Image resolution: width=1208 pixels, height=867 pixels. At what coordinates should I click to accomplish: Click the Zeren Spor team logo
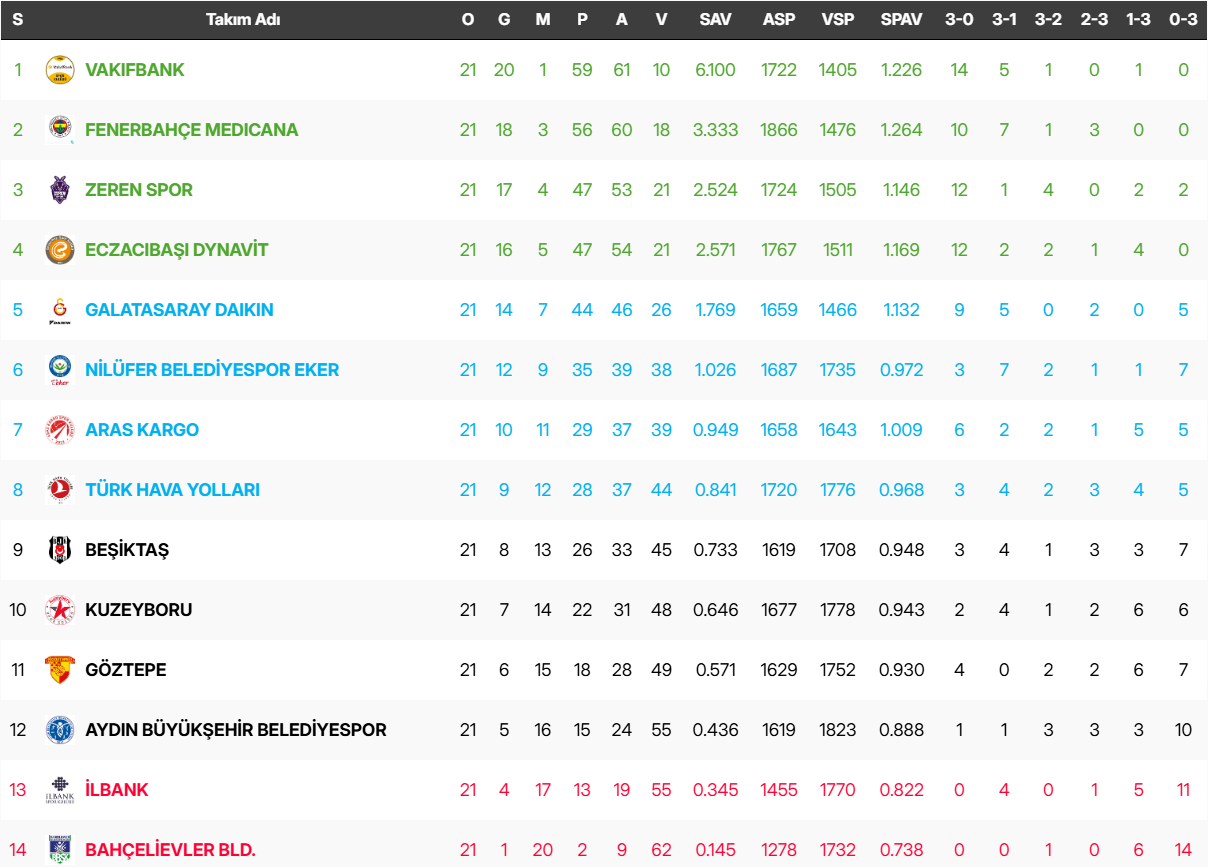(60, 190)
